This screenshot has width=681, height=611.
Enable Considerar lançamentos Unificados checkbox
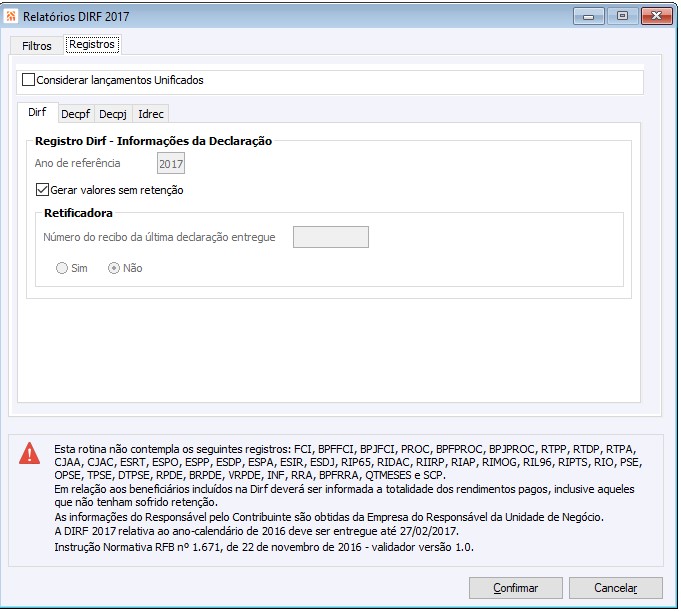[x=29, y=80]
